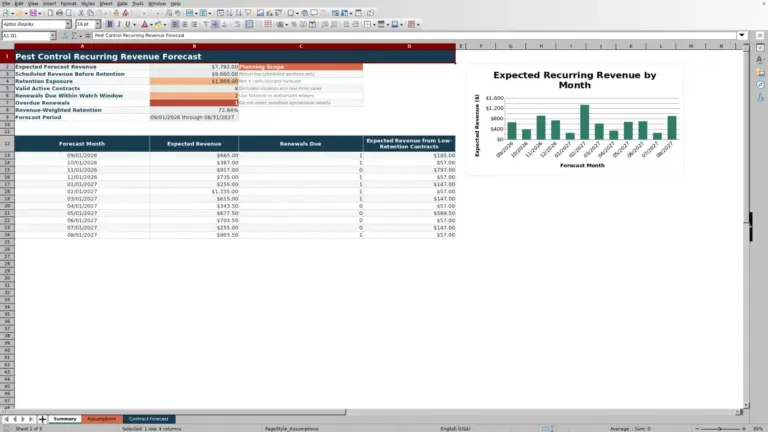Click the Find and Replace icon
This screenshot has height=432, width=768.
[x=168, y=13]
